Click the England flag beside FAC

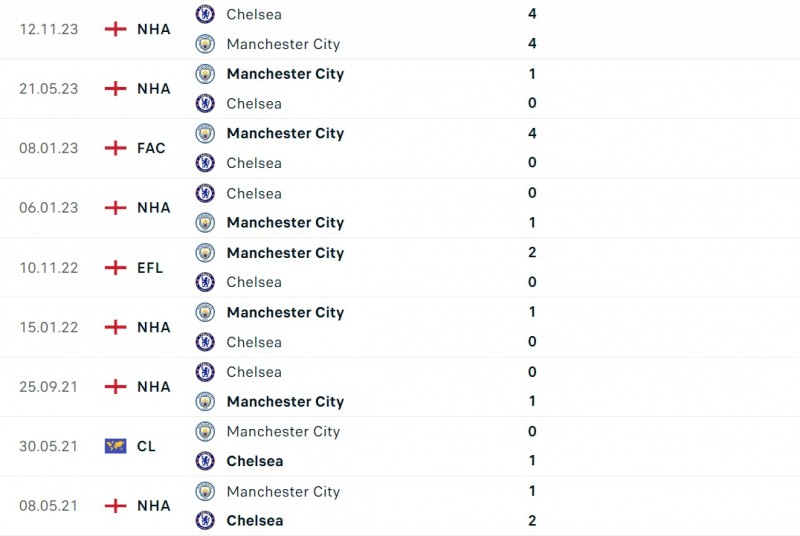116,148
